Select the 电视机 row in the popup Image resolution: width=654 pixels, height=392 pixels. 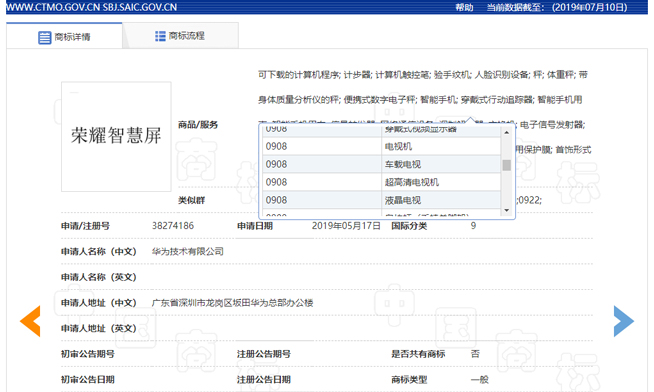(x=382, y=146)
